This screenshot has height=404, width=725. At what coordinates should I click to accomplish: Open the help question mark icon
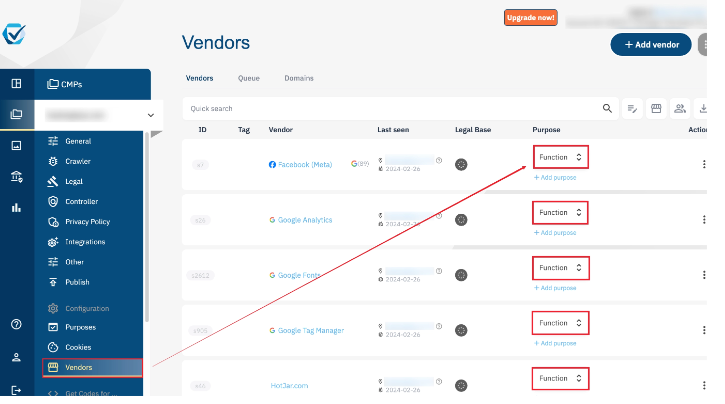[16, 324]
